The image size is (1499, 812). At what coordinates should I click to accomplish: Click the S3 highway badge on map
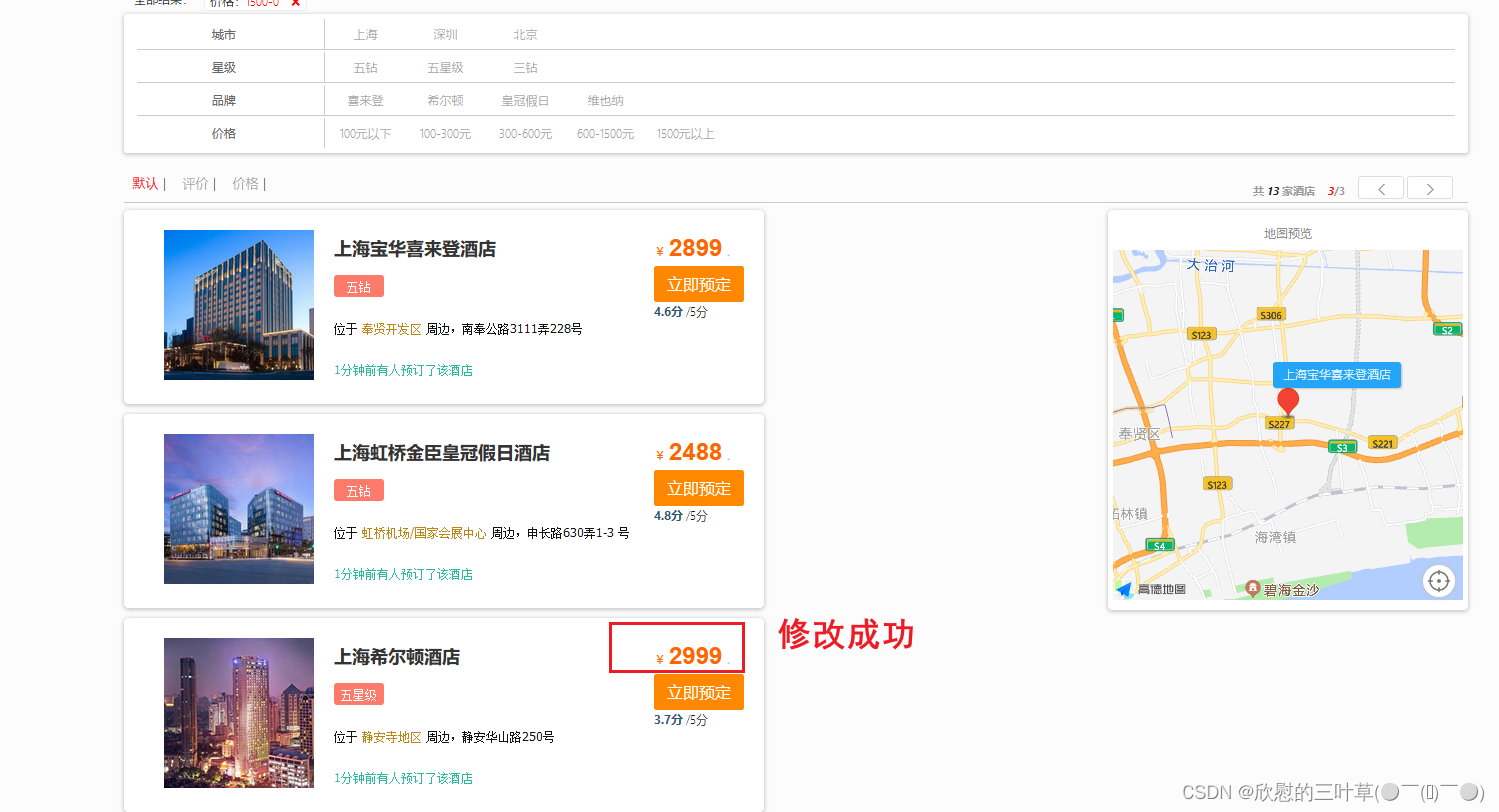(x=1342, y=447)
